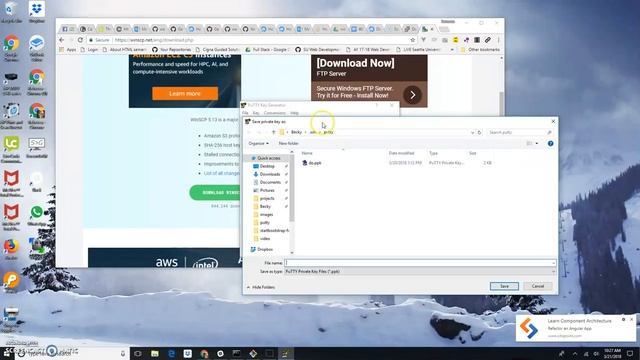This screenshot has height=360, width=640.
Task: Sort files by the Type column
Action: click(x=433, y=153)
